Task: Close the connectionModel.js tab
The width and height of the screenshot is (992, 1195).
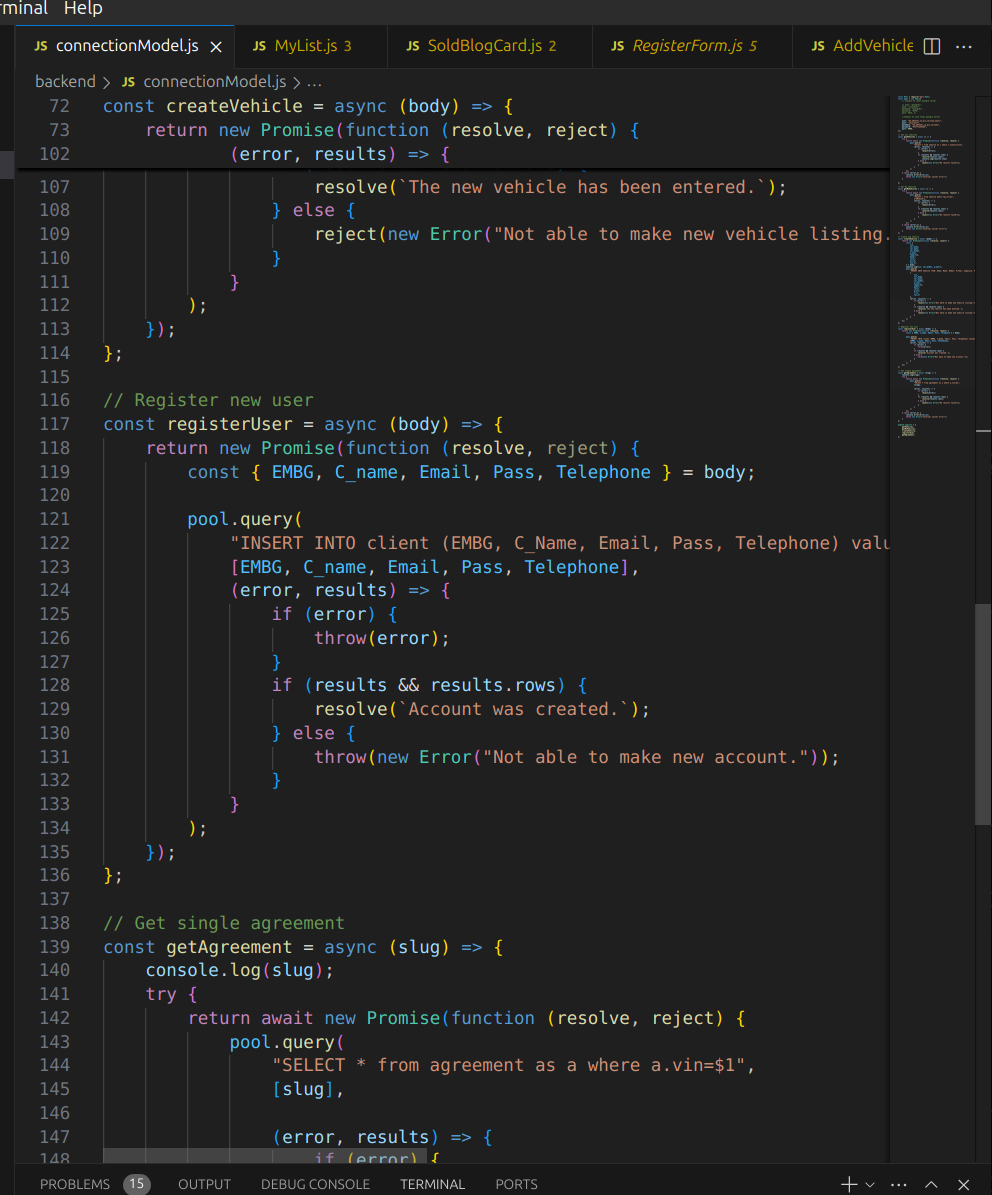Action: [x=216, y=46]
